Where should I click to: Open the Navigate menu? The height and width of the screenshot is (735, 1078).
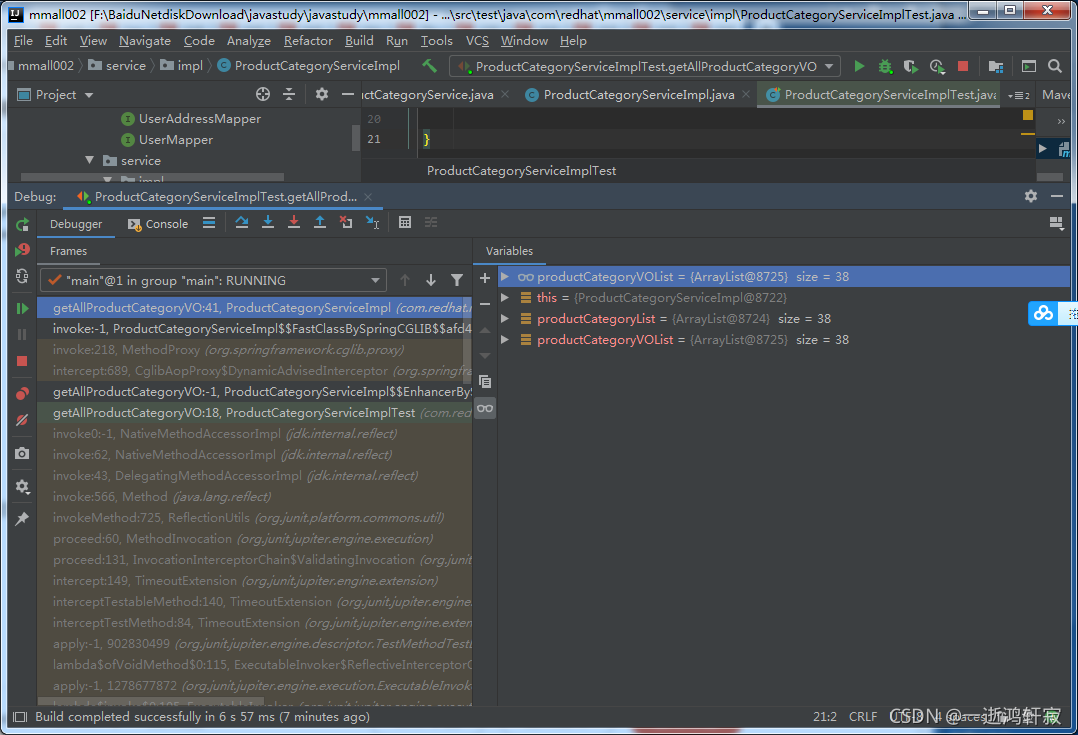pos(144,41)
